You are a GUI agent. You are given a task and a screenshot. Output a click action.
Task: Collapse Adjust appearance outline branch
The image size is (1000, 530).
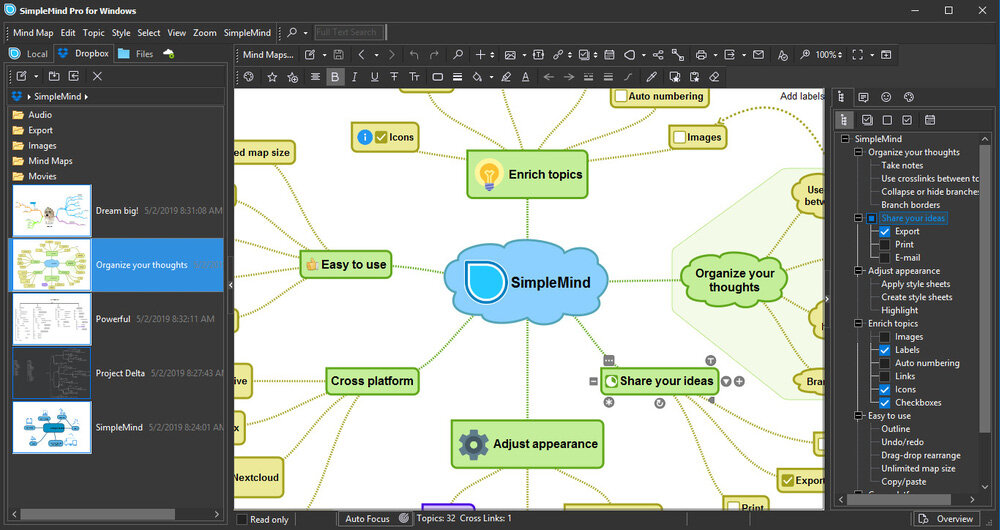[x=858, y=271]
